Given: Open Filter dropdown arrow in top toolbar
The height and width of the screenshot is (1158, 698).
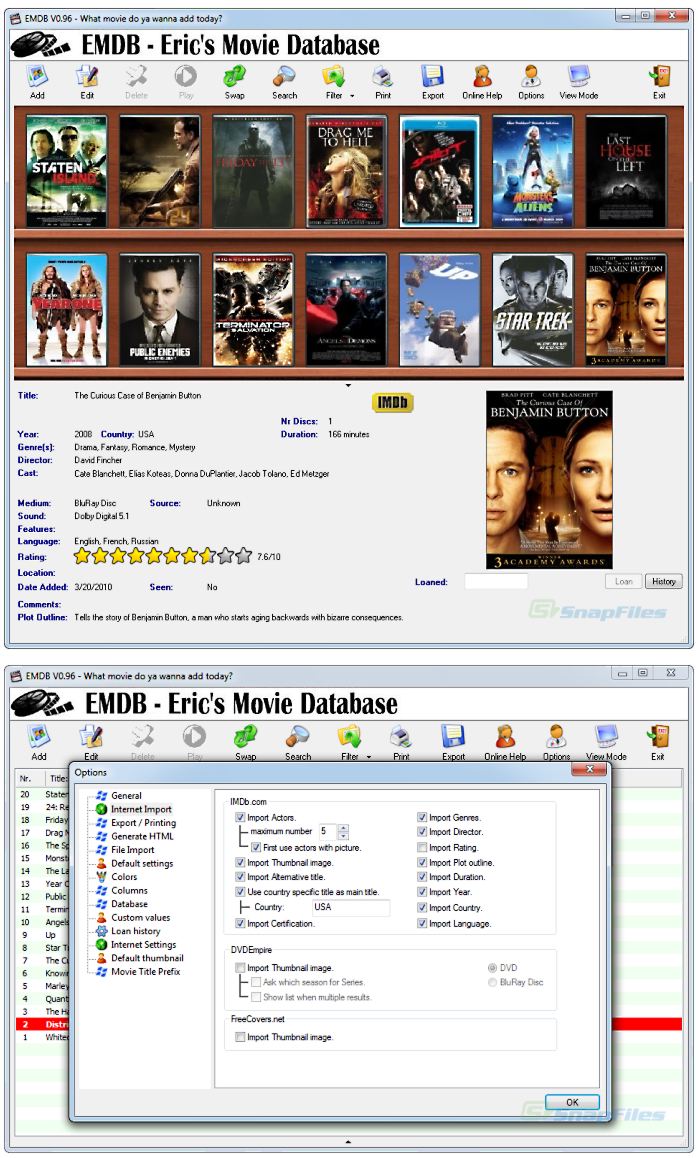Looking at the screenshot, I should coord(352,96).
